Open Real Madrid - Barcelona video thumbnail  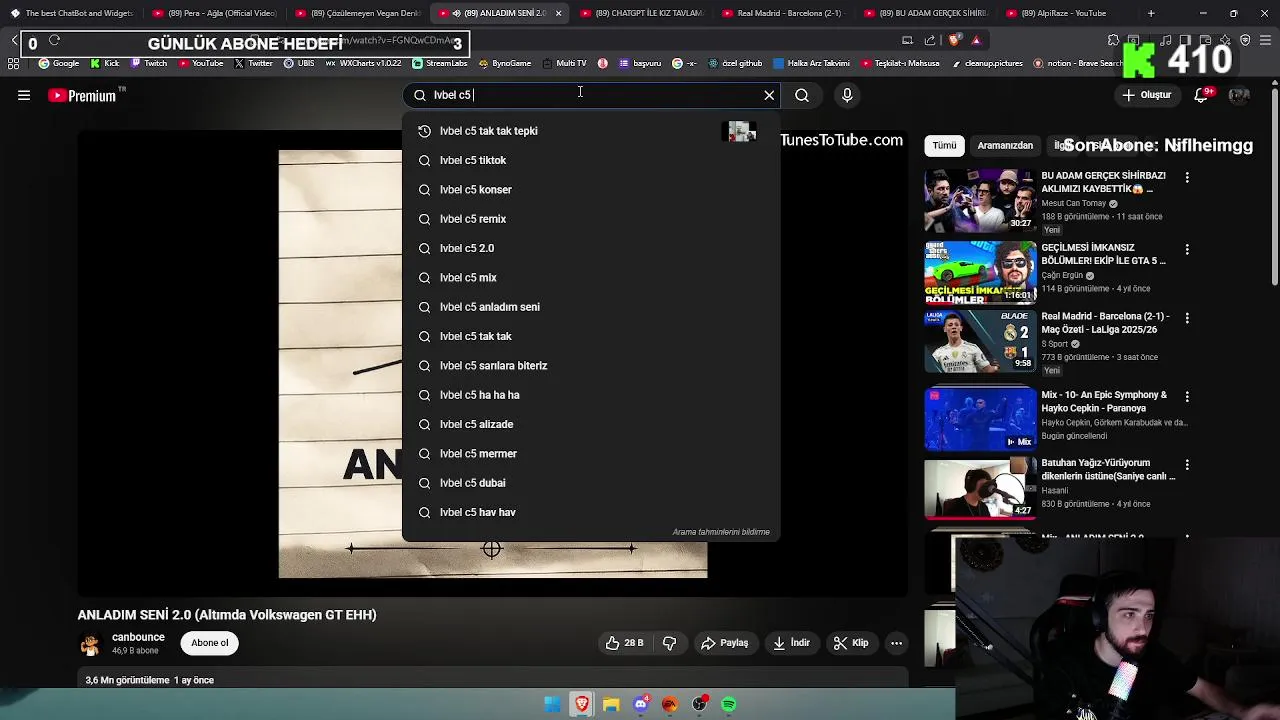[x=980, y=341]
